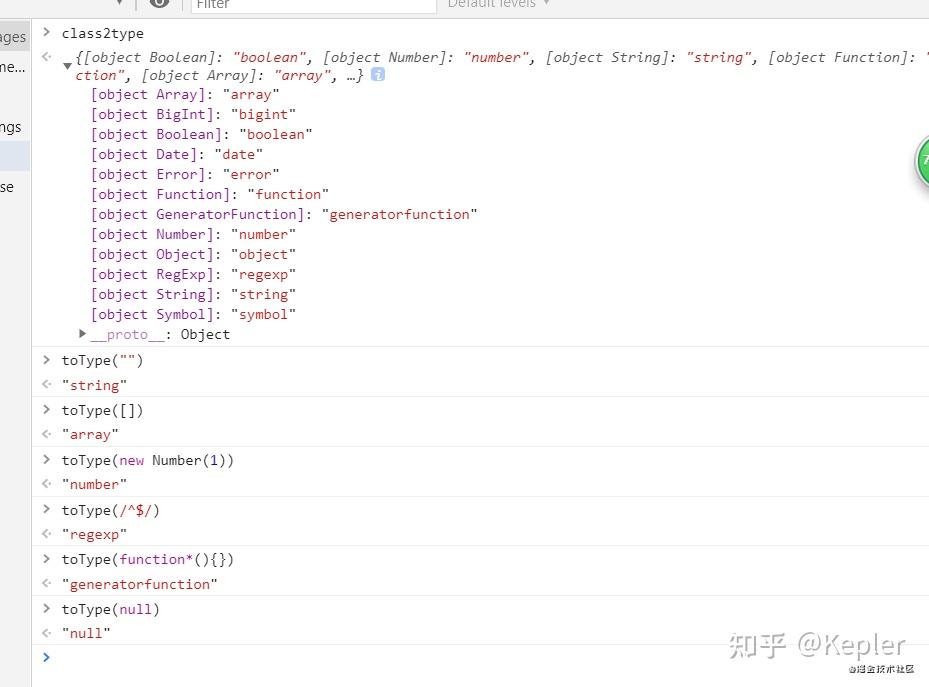Click the [object RegExp] property line

tap(193, 274)
